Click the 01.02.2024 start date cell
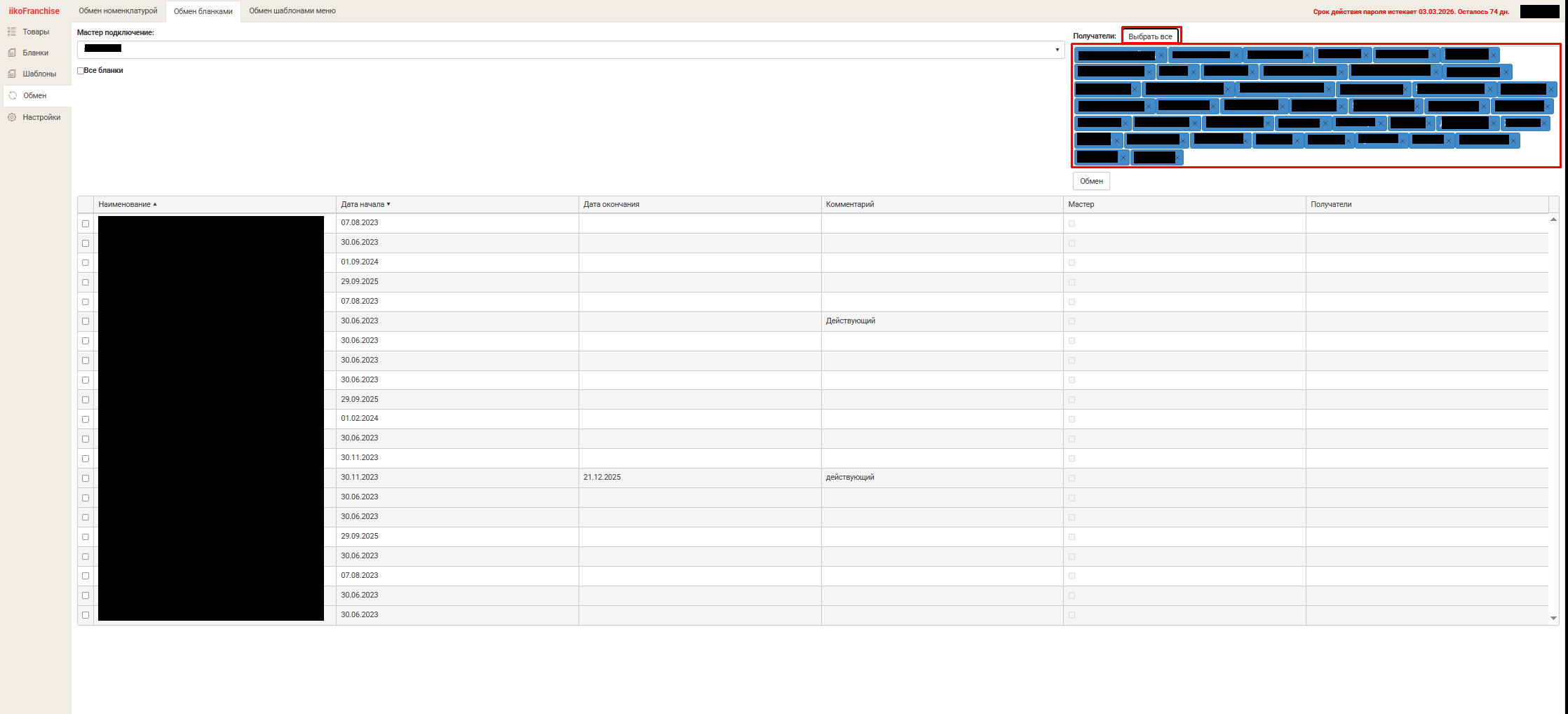1568x714 pixels. 457,419
